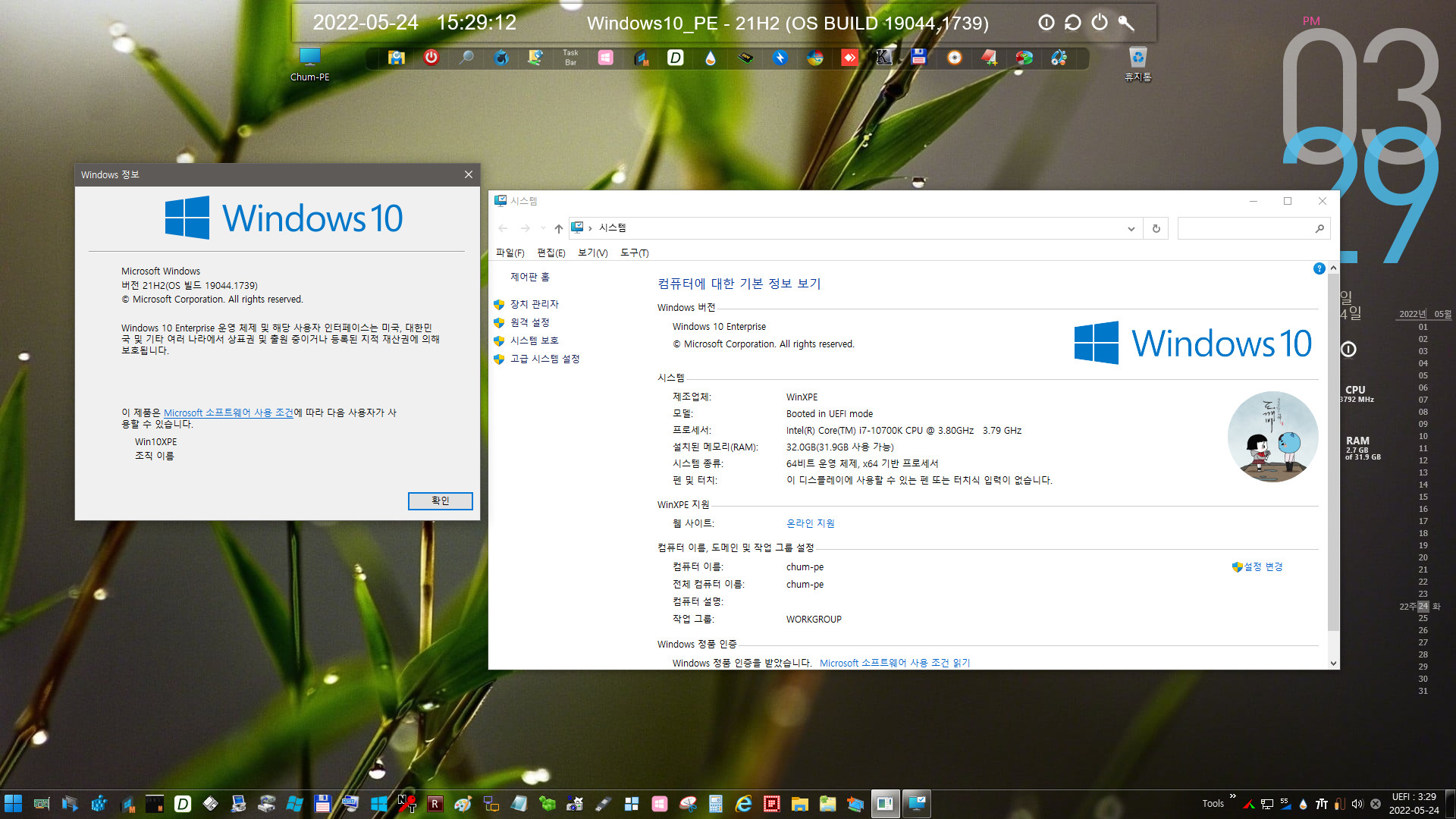Viewport: 1456px width, 819px height.
Task: Open 장치 관리자 in the system sidebar
Action: (535, 304)
